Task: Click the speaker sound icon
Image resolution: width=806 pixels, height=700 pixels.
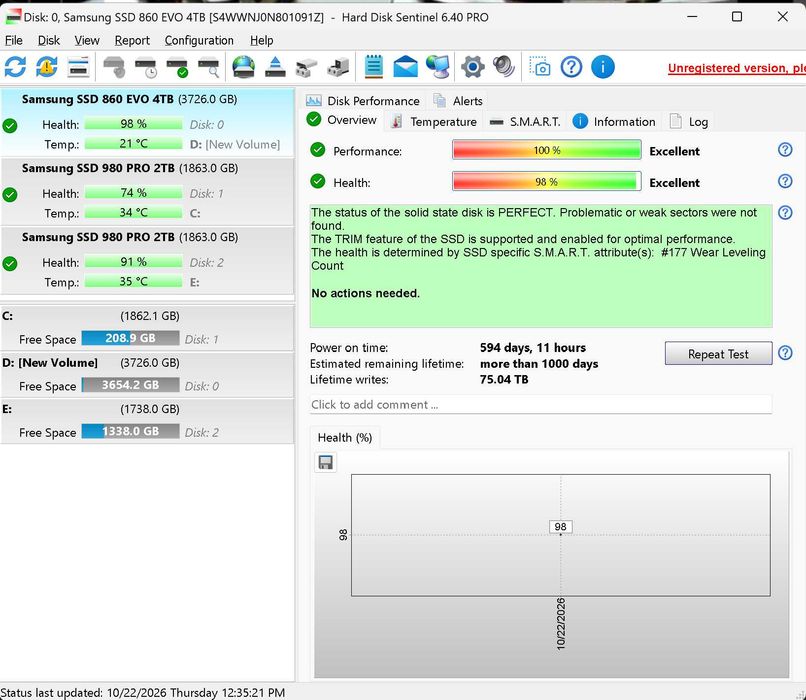Action: pyautogui.click(x=504, y=66)
